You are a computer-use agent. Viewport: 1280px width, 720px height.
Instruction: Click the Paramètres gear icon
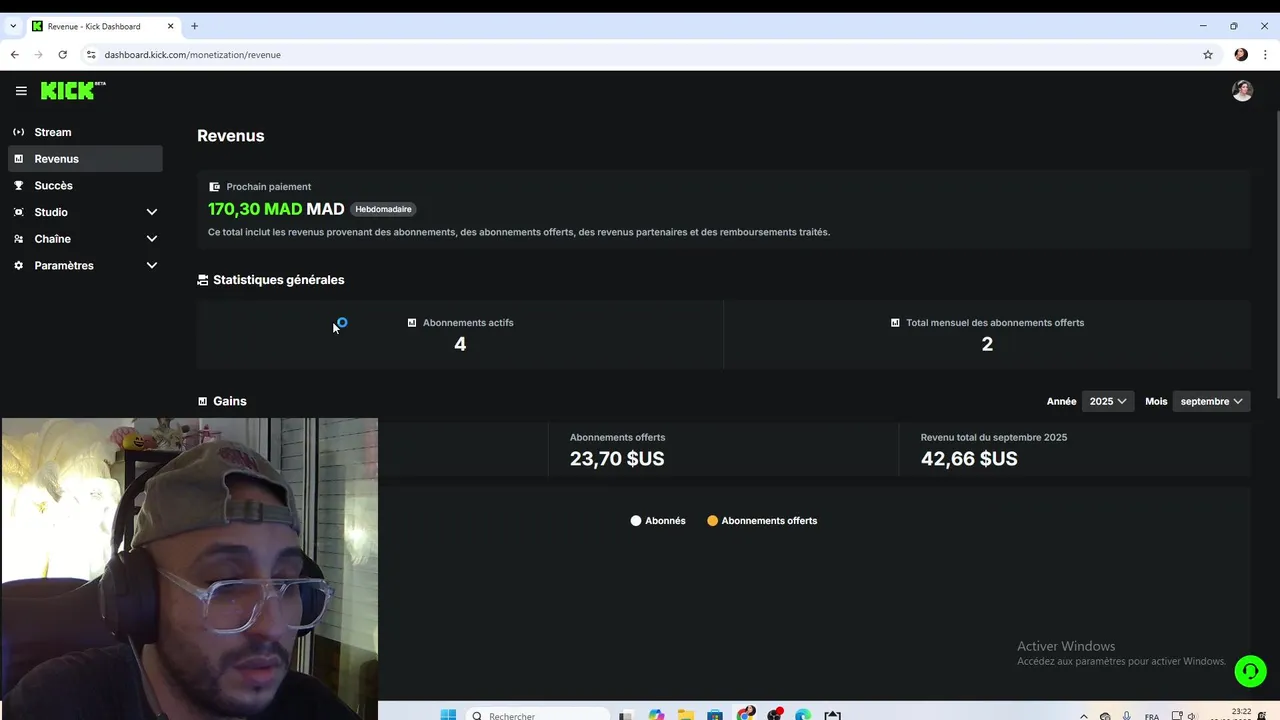coord(18,265)
